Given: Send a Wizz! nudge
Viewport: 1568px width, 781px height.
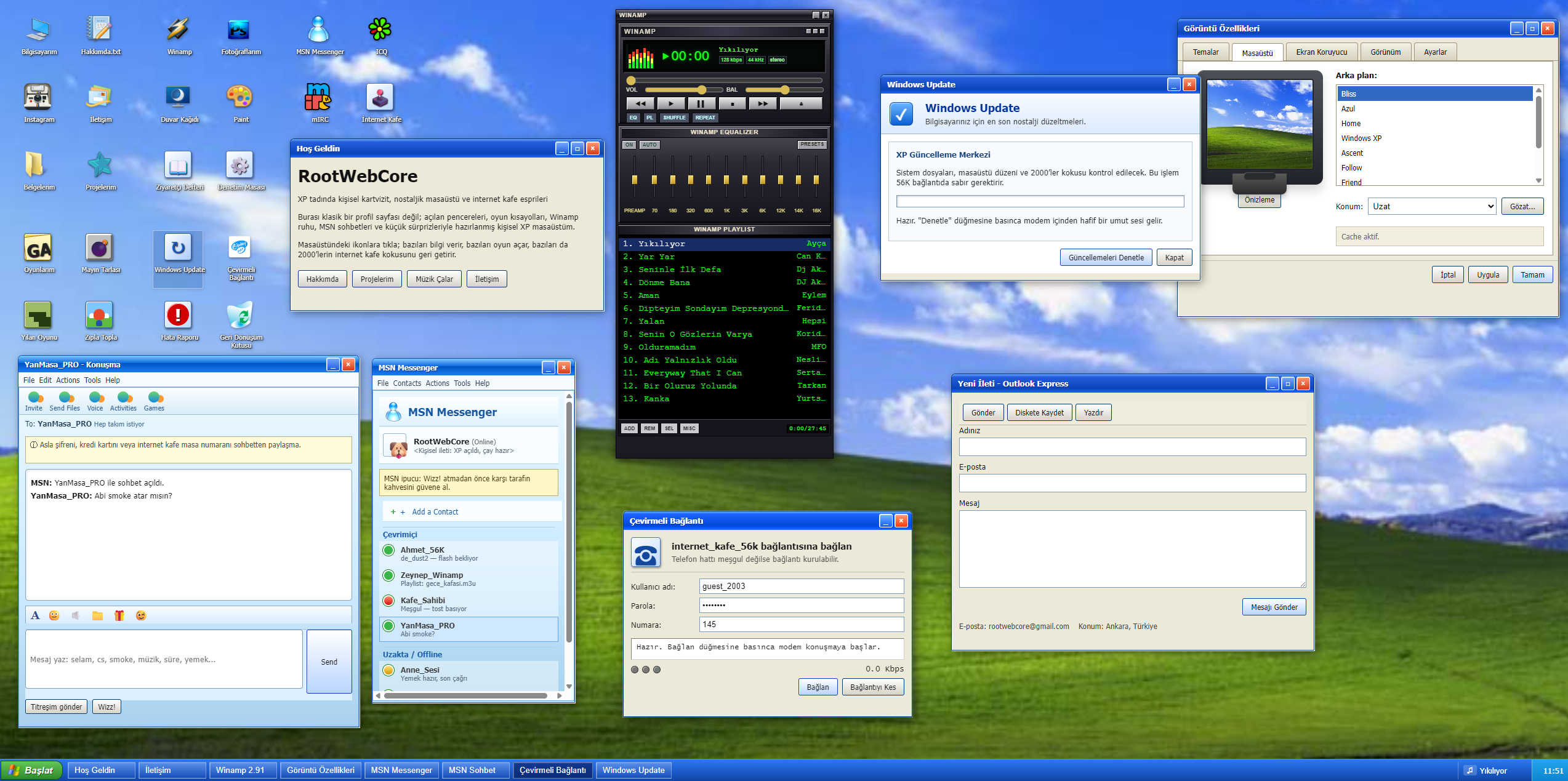Looking at the screenshot, I should 107,707.
